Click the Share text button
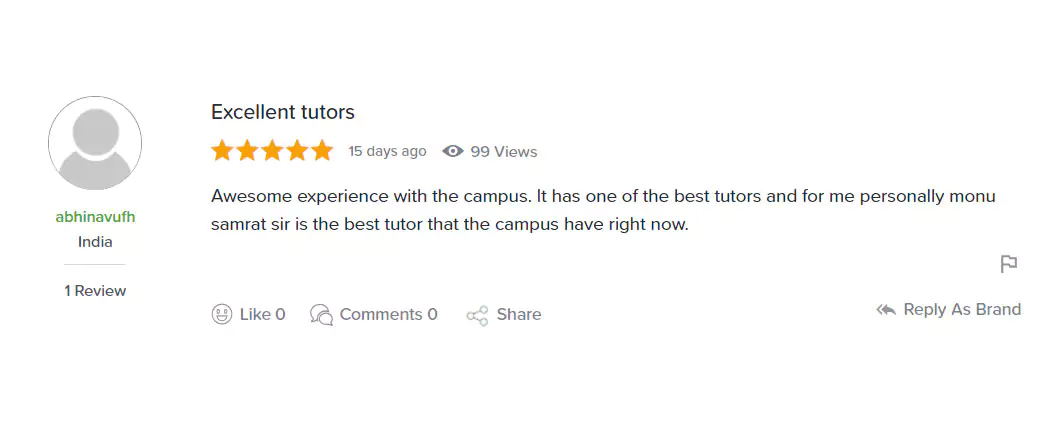Image resolution: width=1059 pixels, height=424 pixels. (x=519, y=314)
